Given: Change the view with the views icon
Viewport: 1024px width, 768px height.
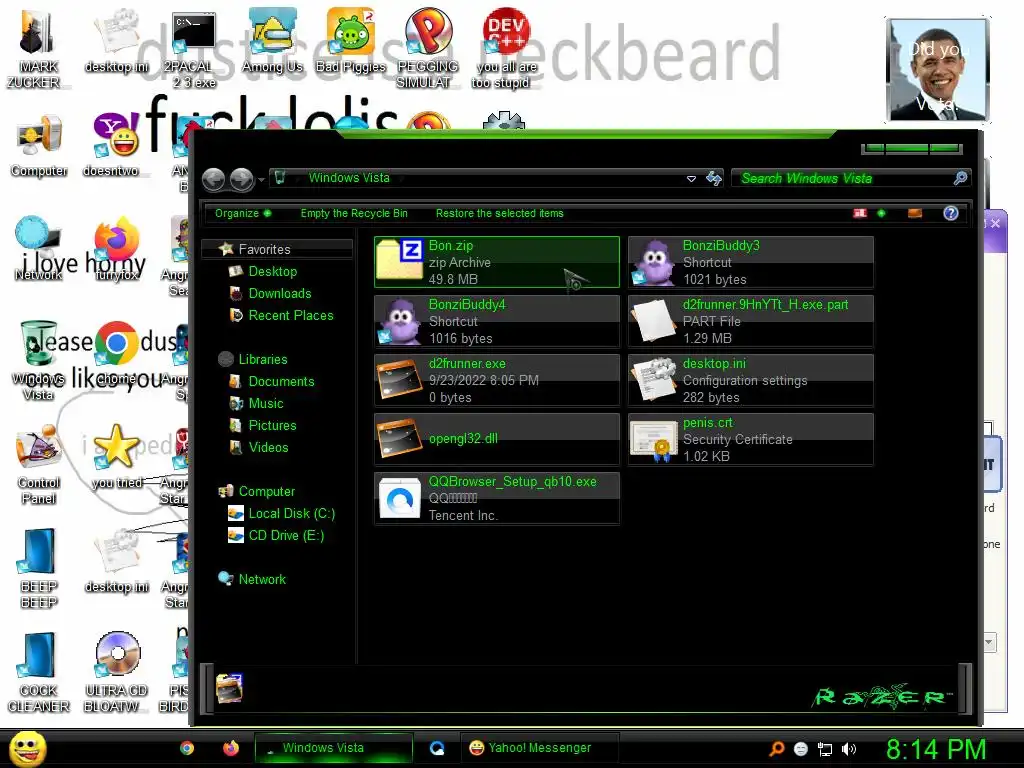Looking at the screenshot, I should [x=860, y=213].
